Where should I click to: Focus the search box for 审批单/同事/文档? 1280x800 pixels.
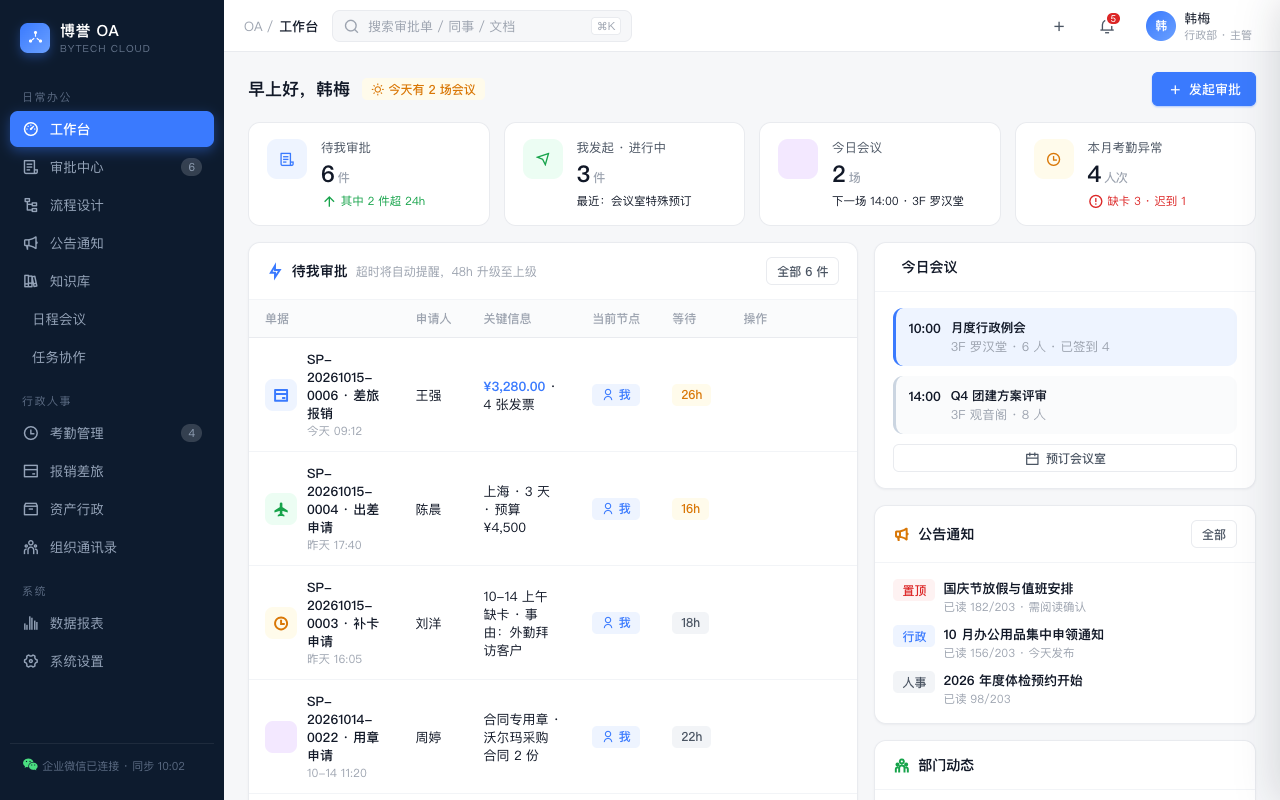point(482,26)
